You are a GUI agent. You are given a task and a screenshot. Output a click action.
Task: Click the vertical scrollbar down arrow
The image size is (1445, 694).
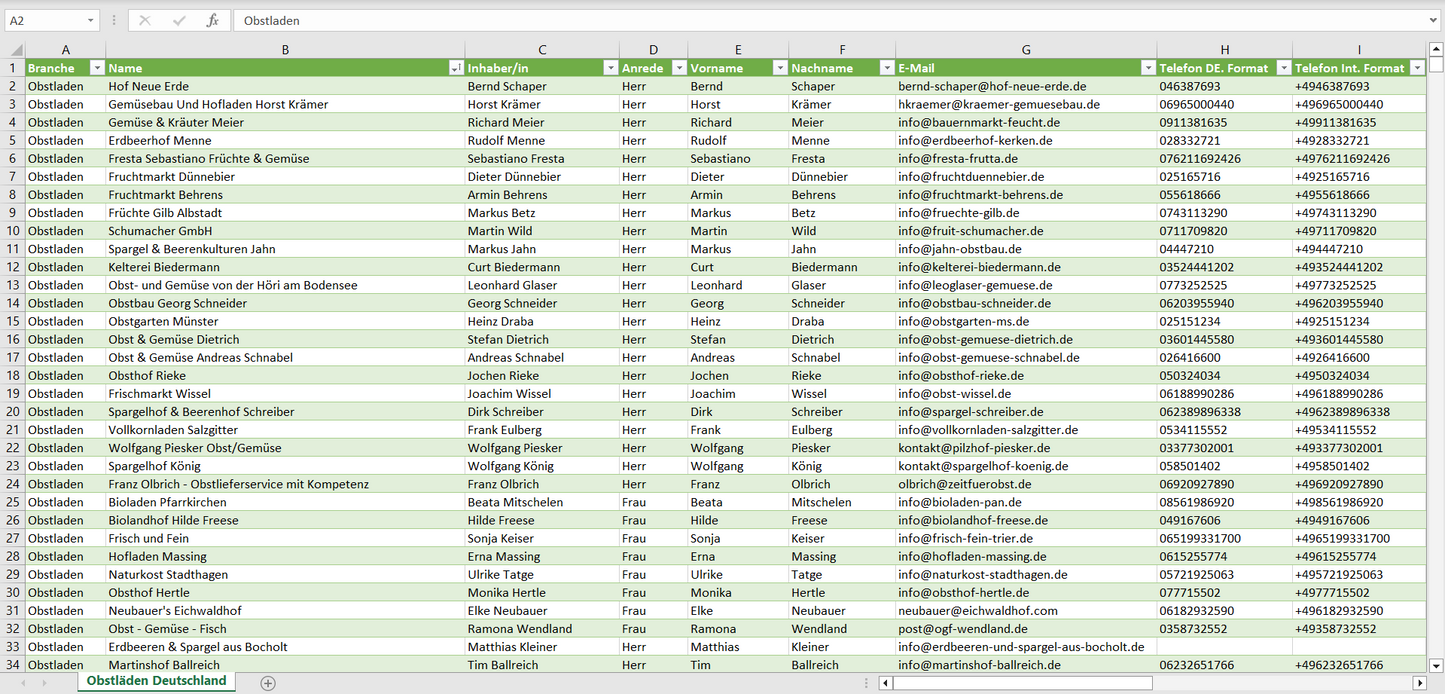pyautogui.click(x=1436, y=665)
